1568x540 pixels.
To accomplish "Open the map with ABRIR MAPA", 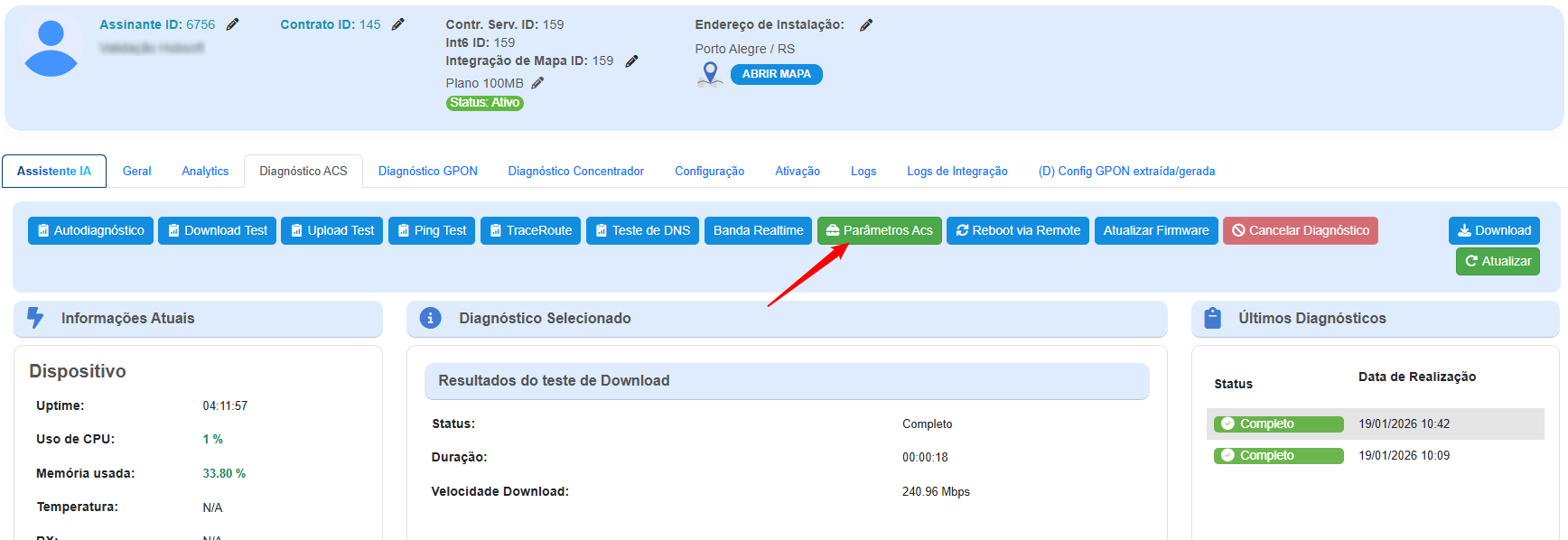I will pos(776,74).
